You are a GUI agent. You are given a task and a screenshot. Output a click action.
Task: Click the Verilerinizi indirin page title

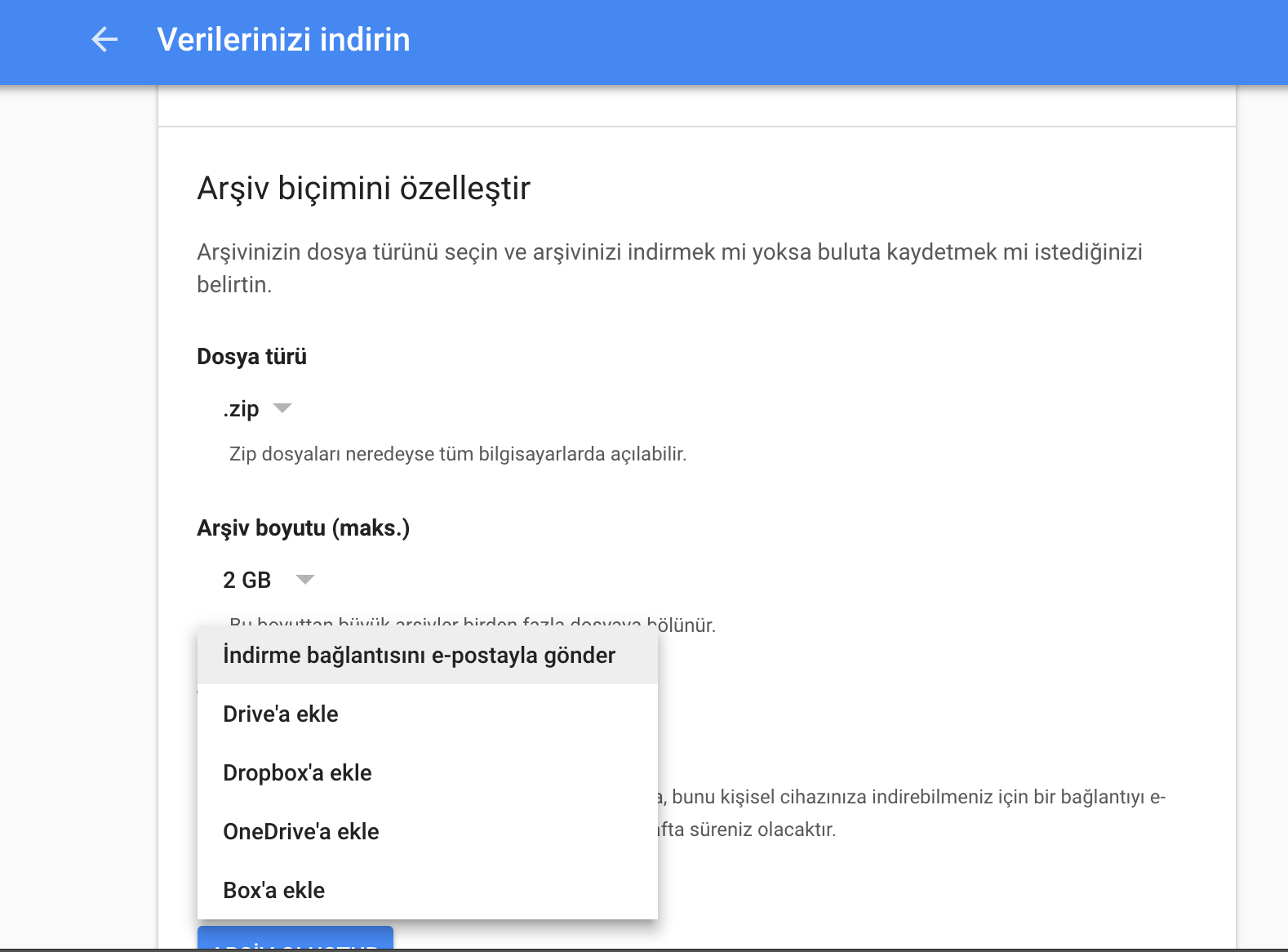(283, 39)
